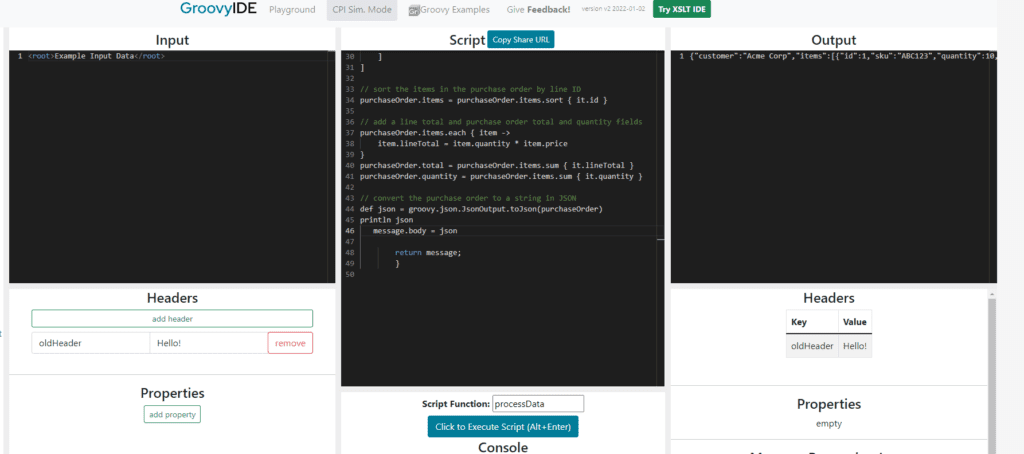Edit the oldHeader key field
The width and height of the screenshot is (1024, 454).
[91, 343]
